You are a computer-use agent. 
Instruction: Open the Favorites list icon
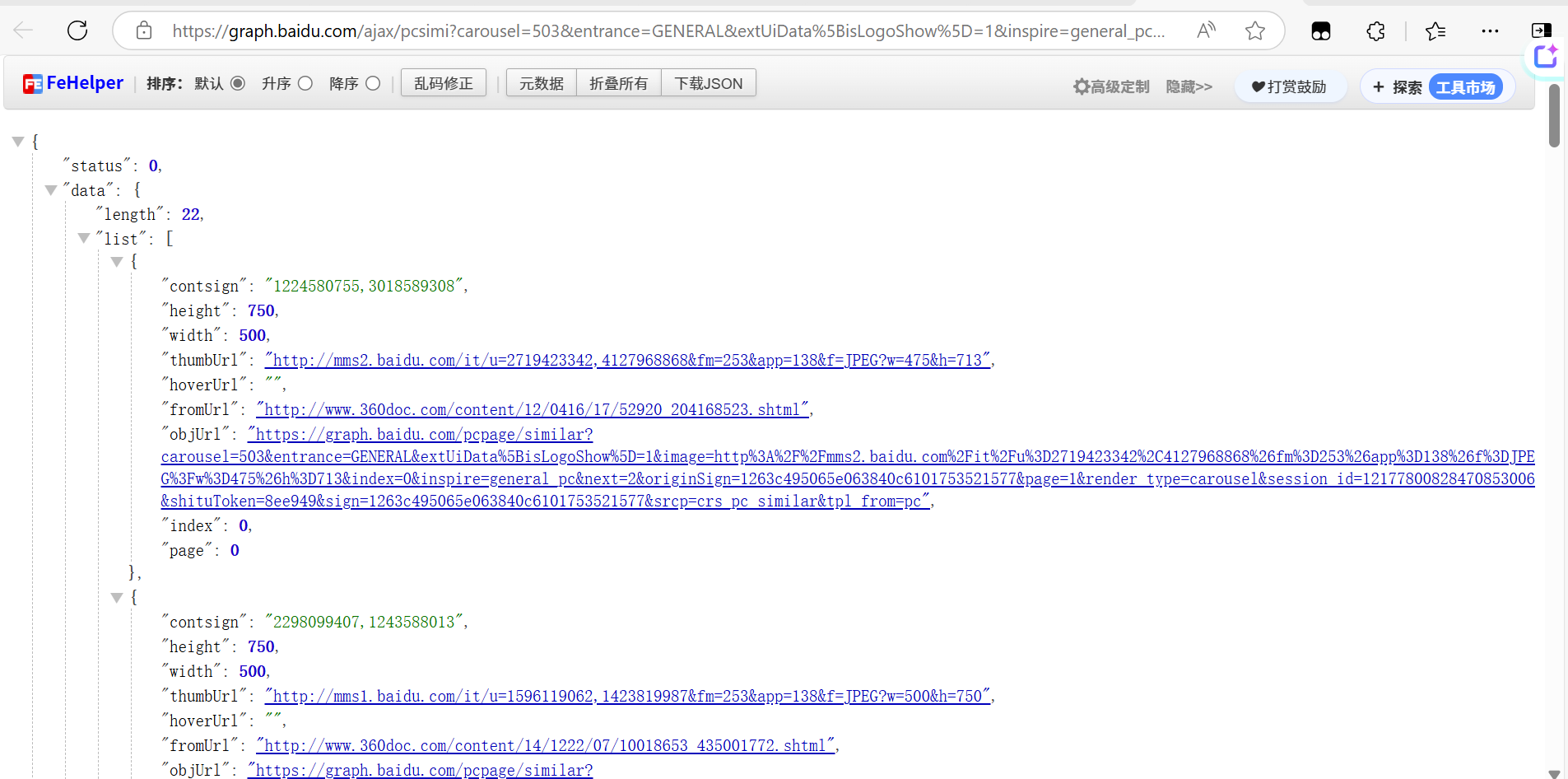pyautogui.click(x=1435, y=31)
